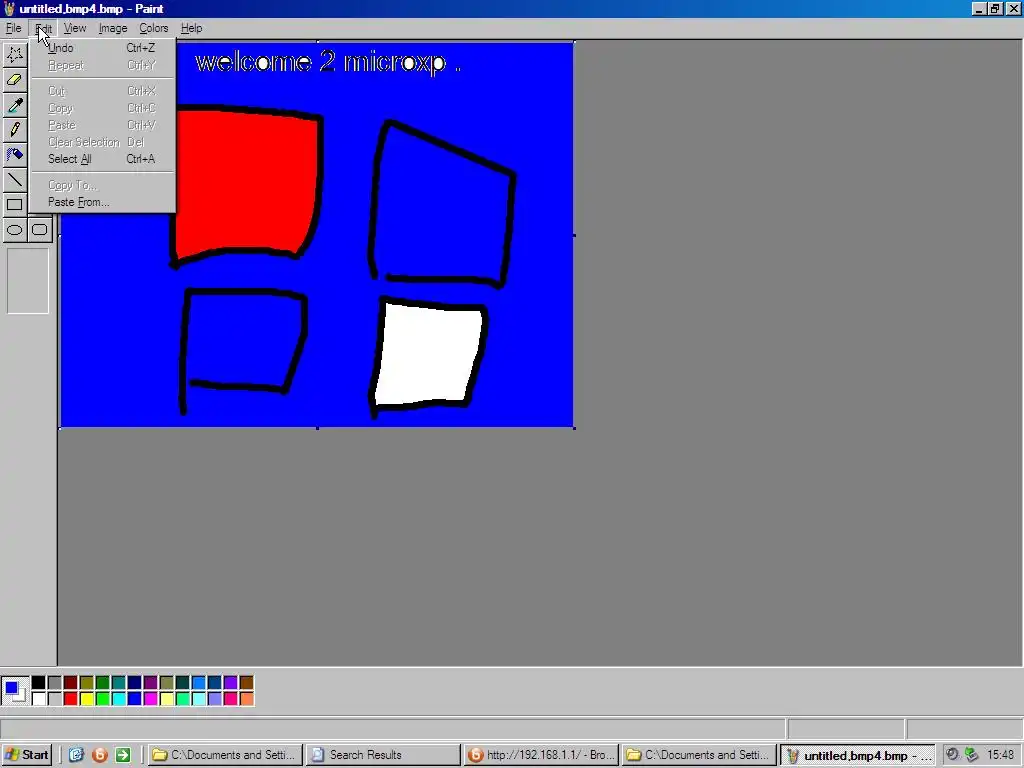This screenshot has width=1024, height=768.
Task: Click the white shape on the canvas
Action: coord(429,355)
